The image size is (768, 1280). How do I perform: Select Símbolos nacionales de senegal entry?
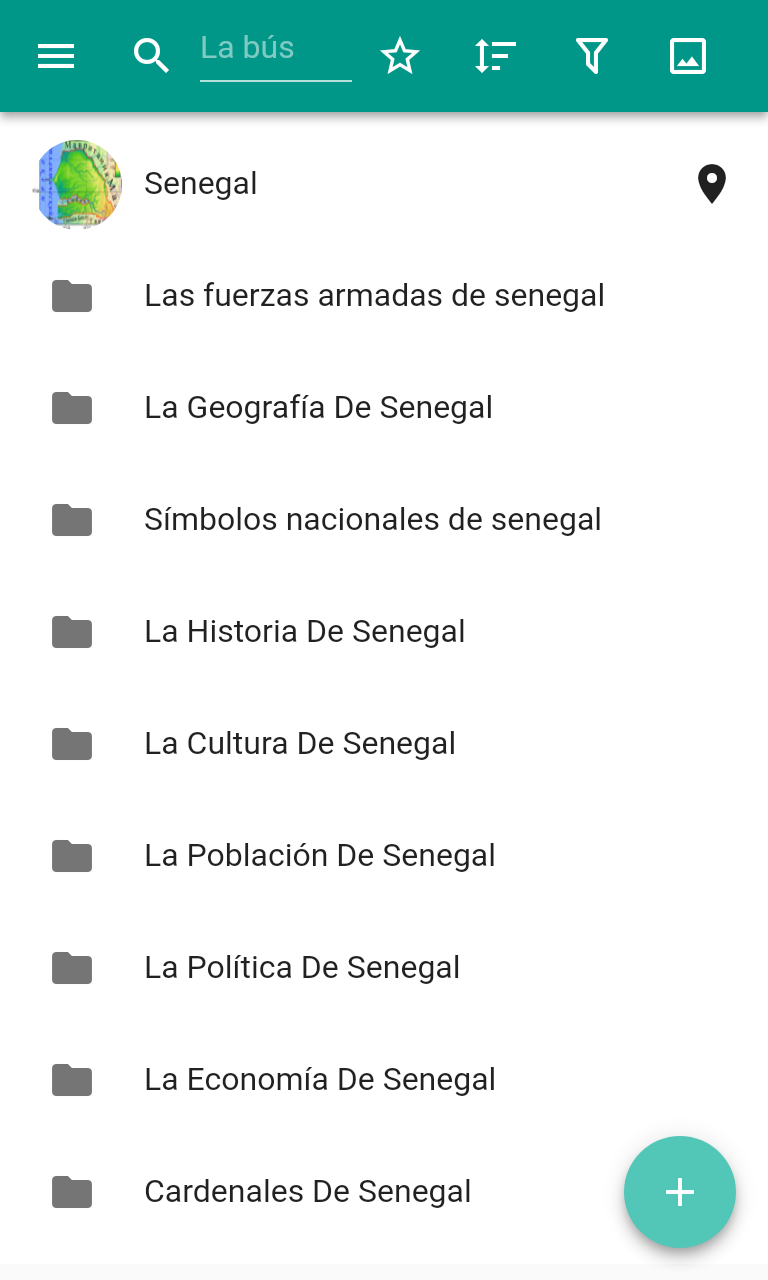384,520
